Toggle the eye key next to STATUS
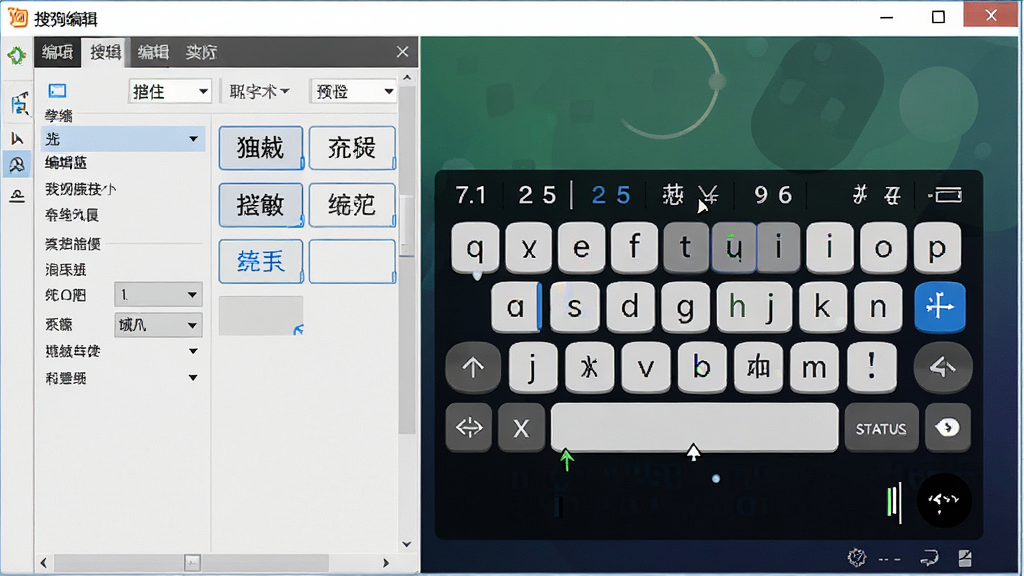The width and height of the screenshot is (1024, 576). pyautogui.click(x=948, y=428)
